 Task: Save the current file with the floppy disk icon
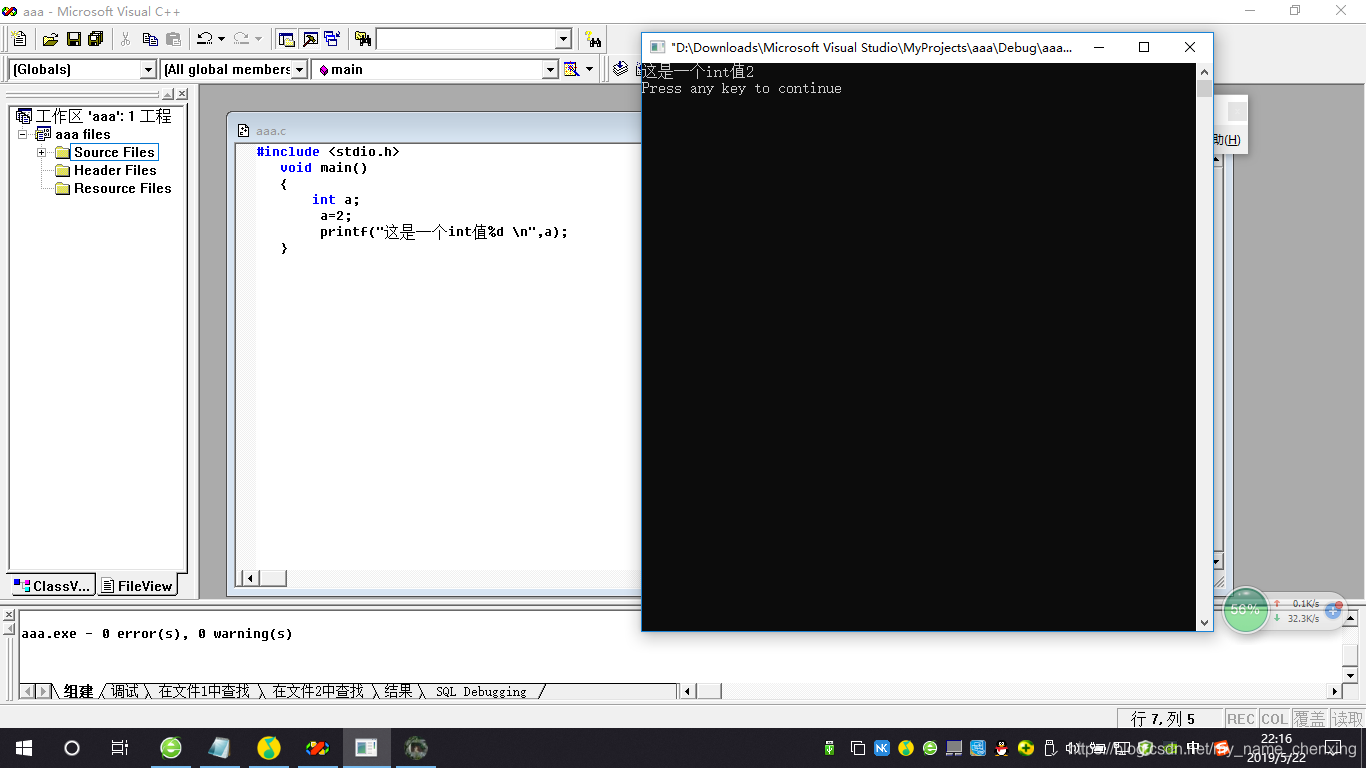73,39
